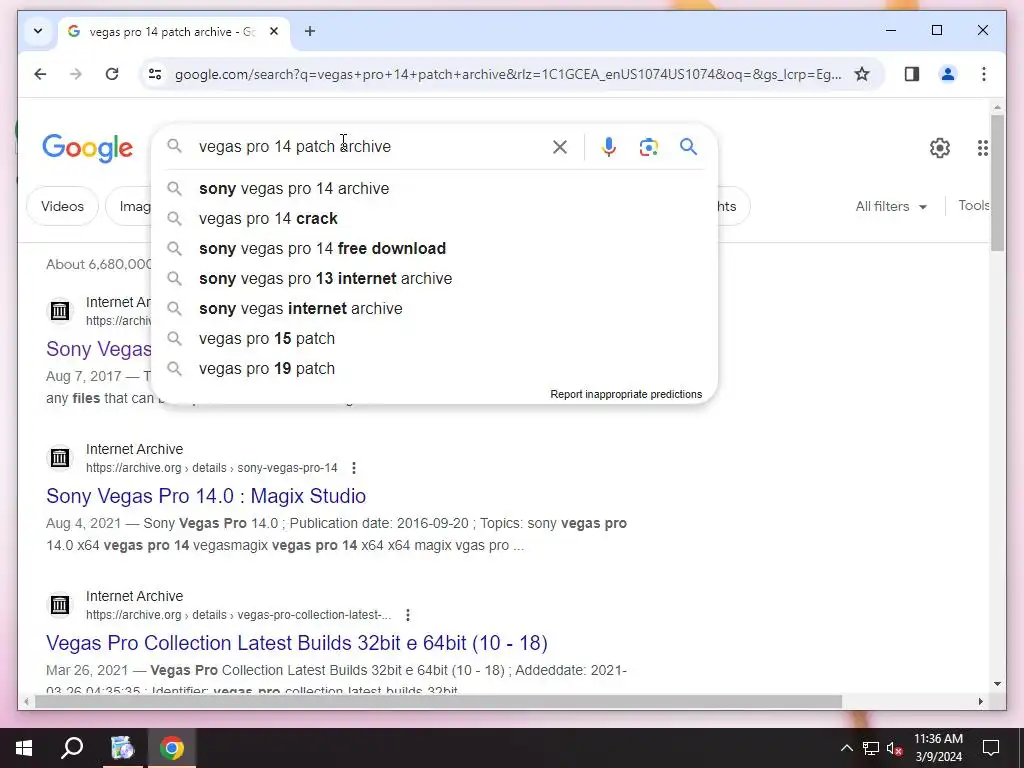Start voice search with microphone icon
This screenshot has width=1024, height=768.
coord(609,147)
